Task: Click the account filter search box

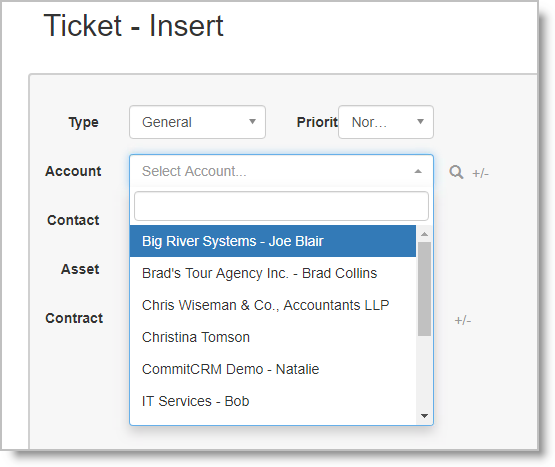Action: click(x=281, y=206)
